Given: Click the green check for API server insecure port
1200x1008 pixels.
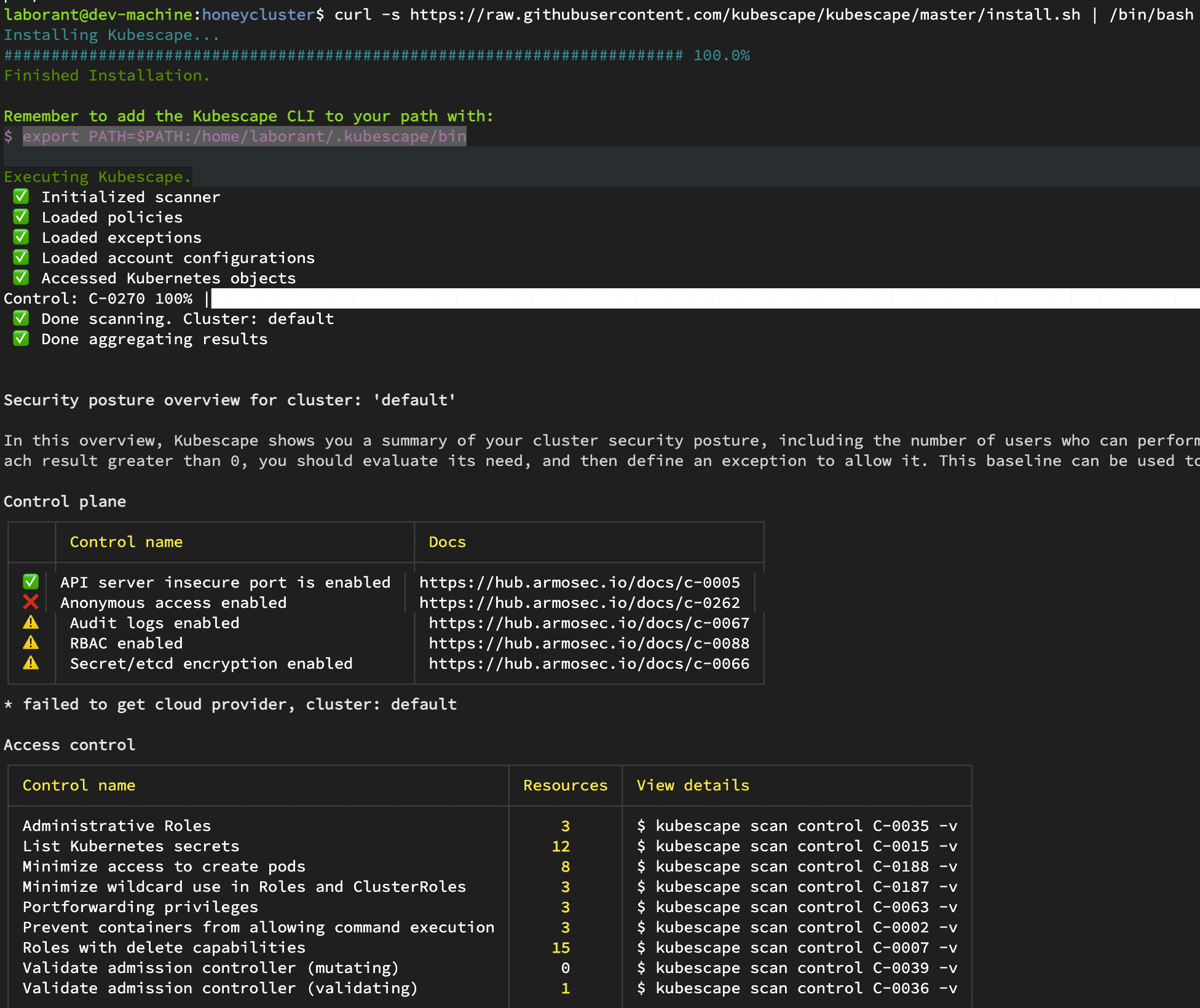Looking at the screenshot, I should pos(31,581).
